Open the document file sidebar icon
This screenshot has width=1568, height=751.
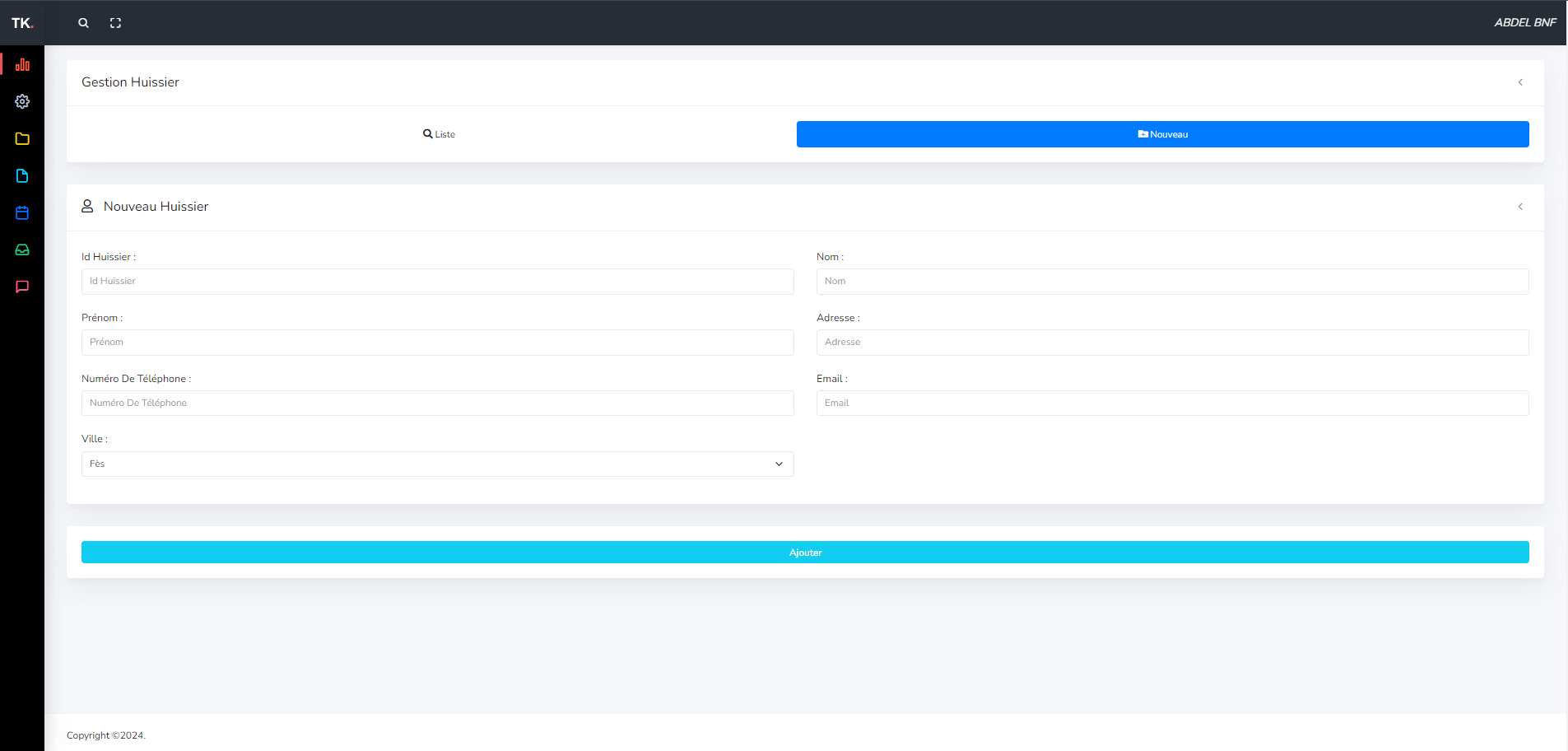click(22, 175)
